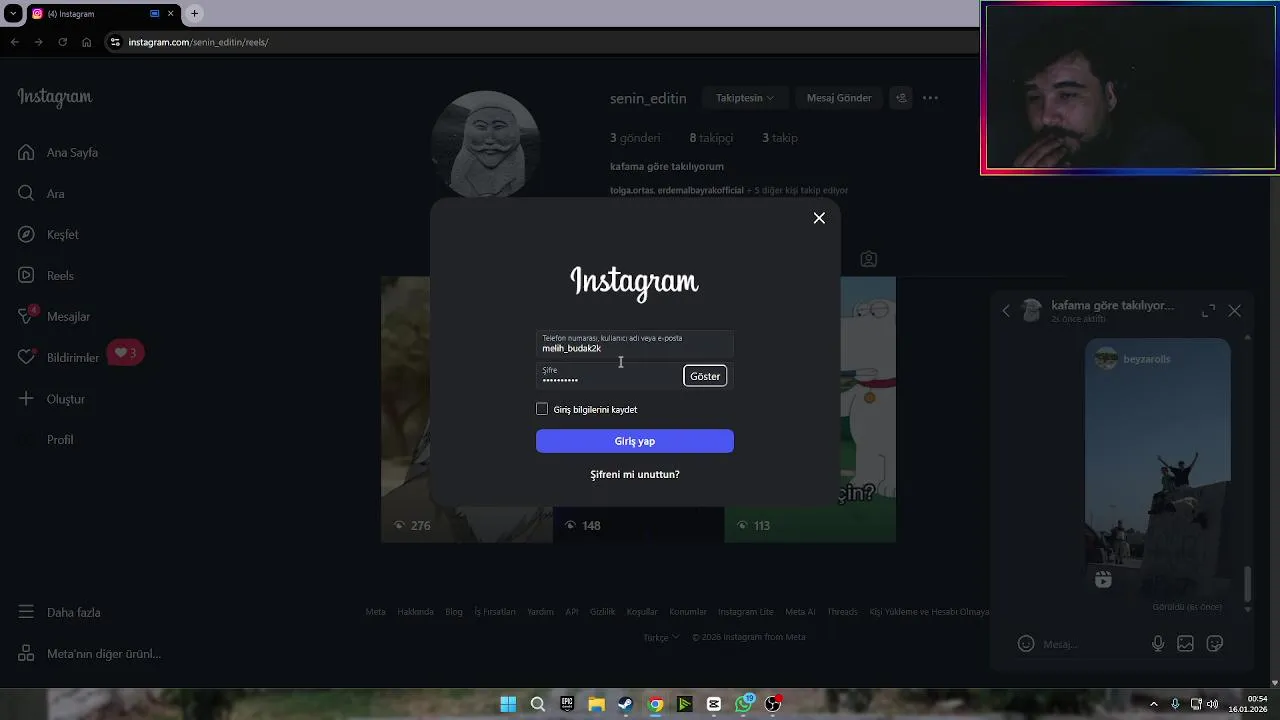The image size is (1280, 720).
Task: Click the chat panel scrollbar thumb
Action: (x=1247, y=582)
